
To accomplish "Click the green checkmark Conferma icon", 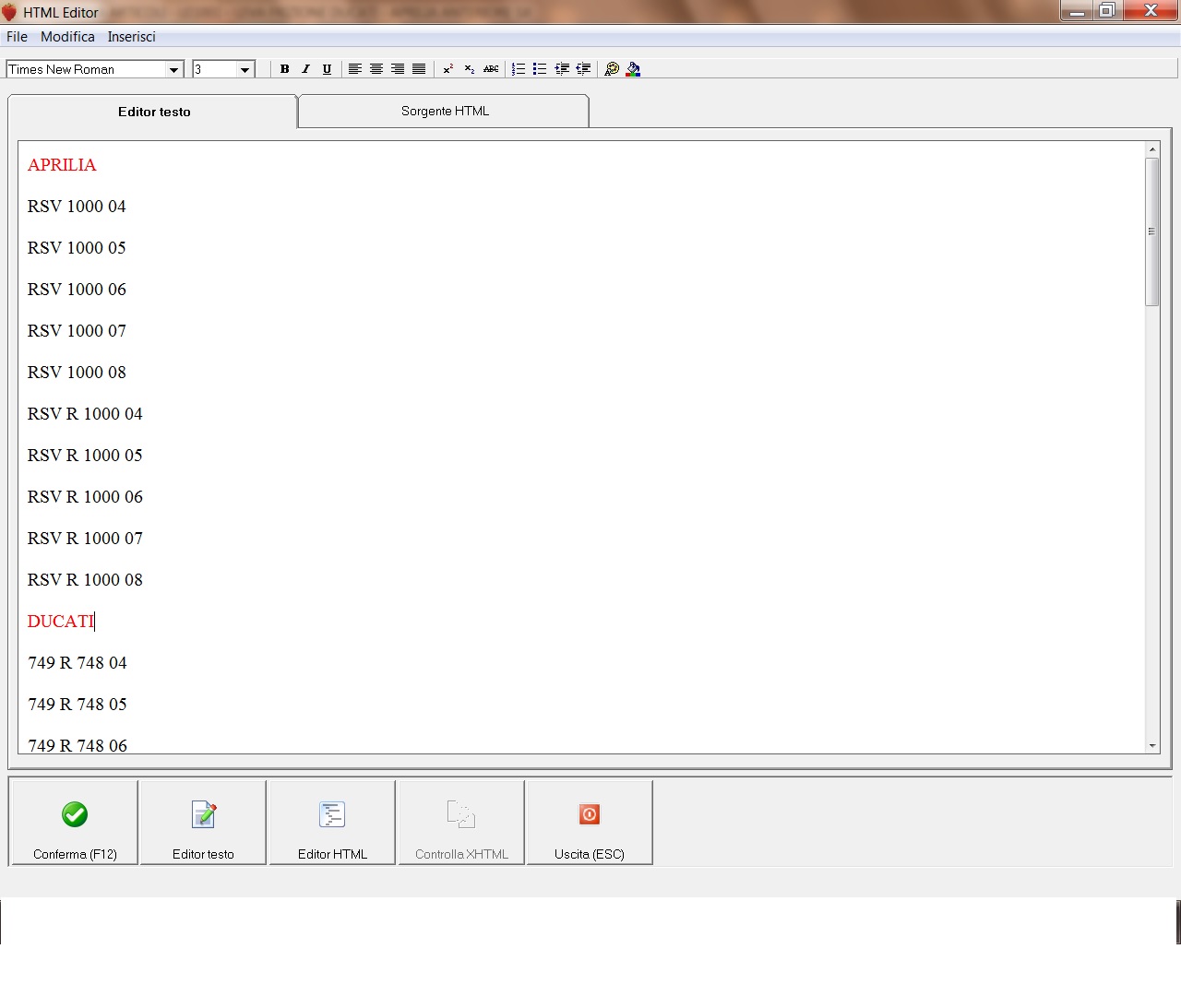I will point(75,814).
